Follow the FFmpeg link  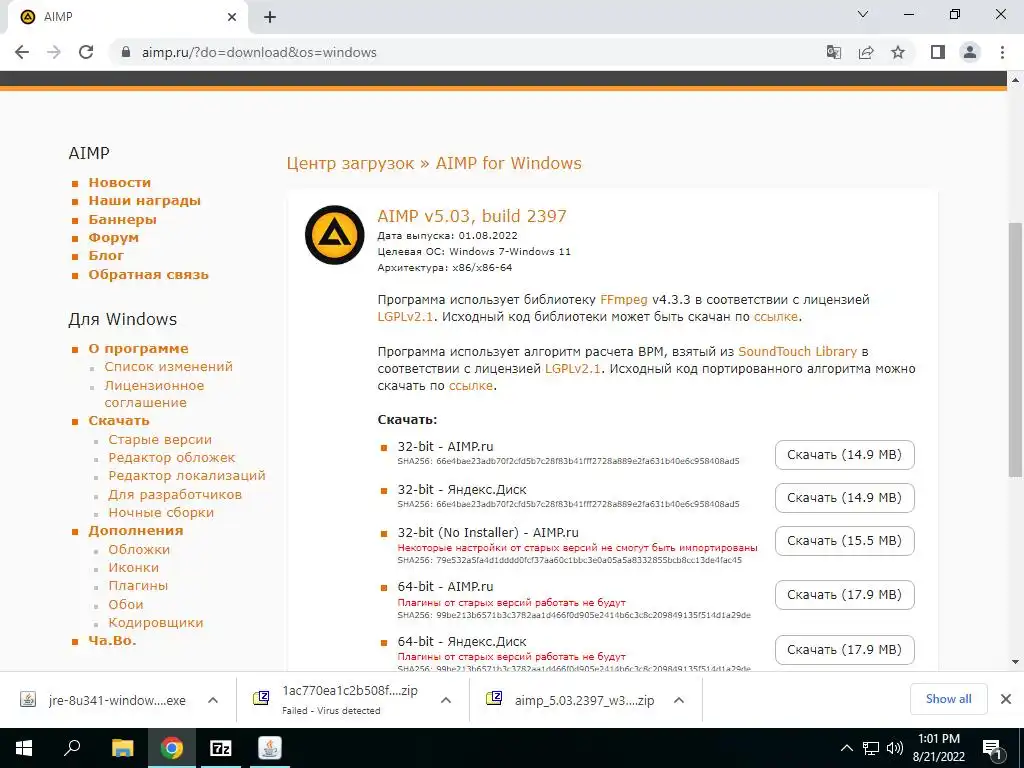[x=624, y=300]
